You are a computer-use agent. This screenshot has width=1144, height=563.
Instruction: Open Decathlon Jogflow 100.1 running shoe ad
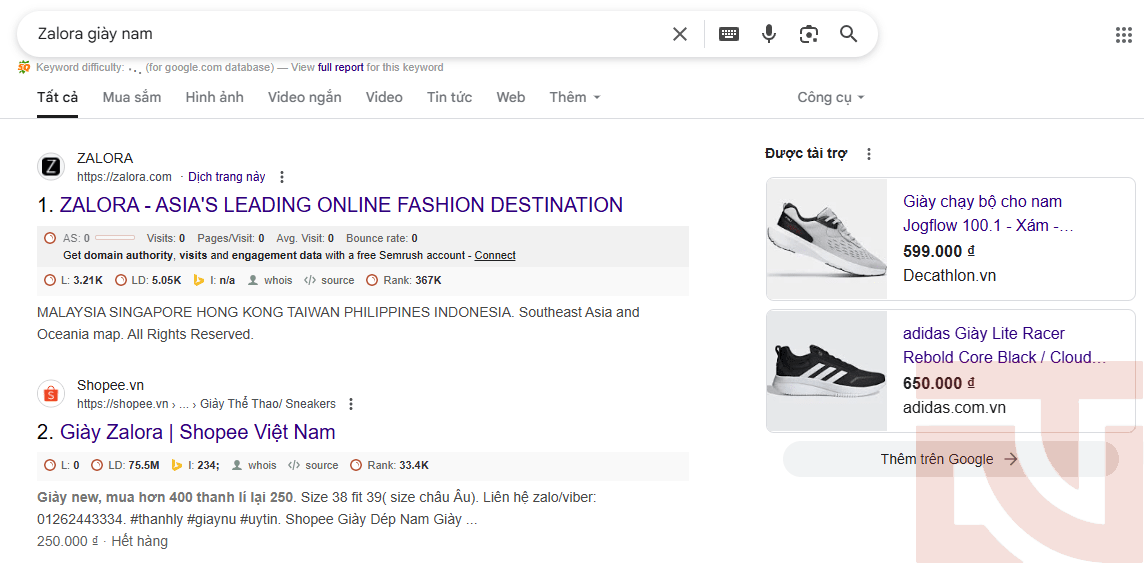click(x=988, y=214)
